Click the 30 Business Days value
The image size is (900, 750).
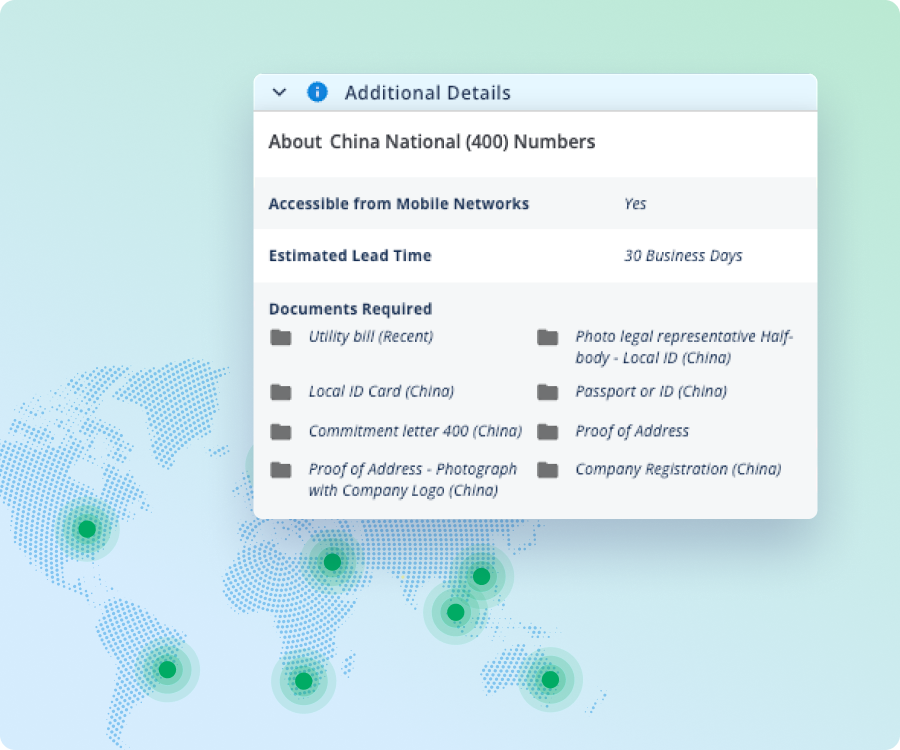click(683, 256)
